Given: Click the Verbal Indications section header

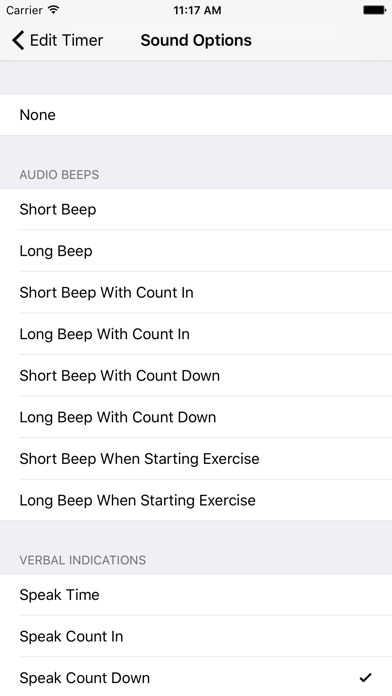Looking at the screenshot, I should 83,560.
